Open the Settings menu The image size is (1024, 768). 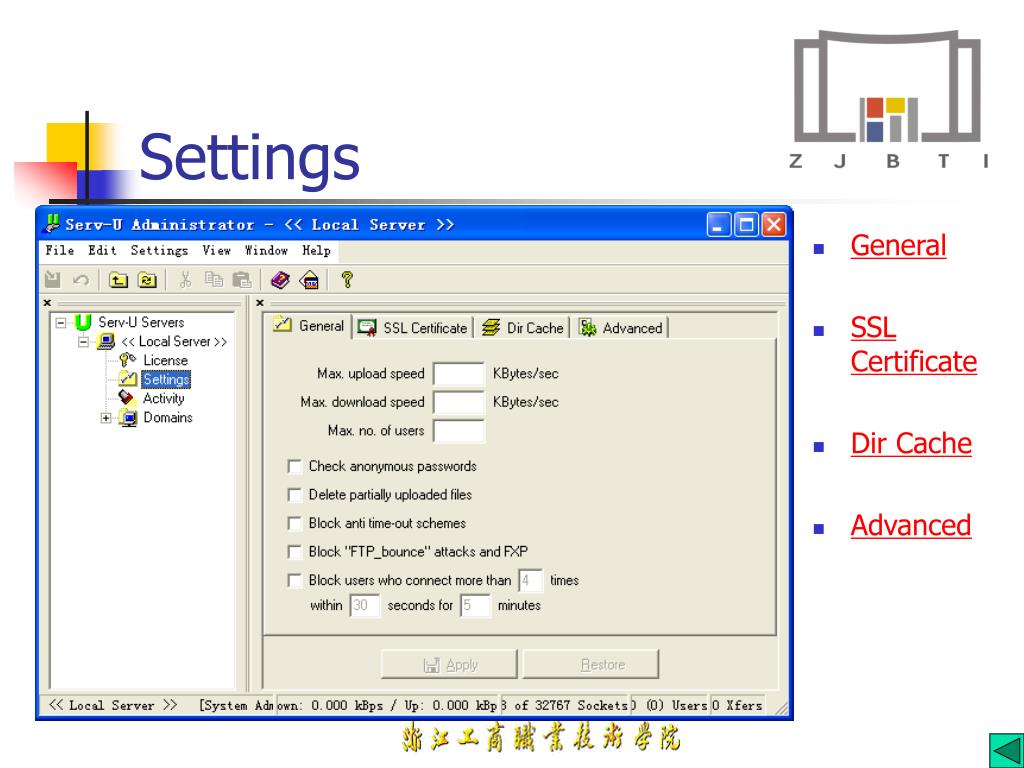159,251
